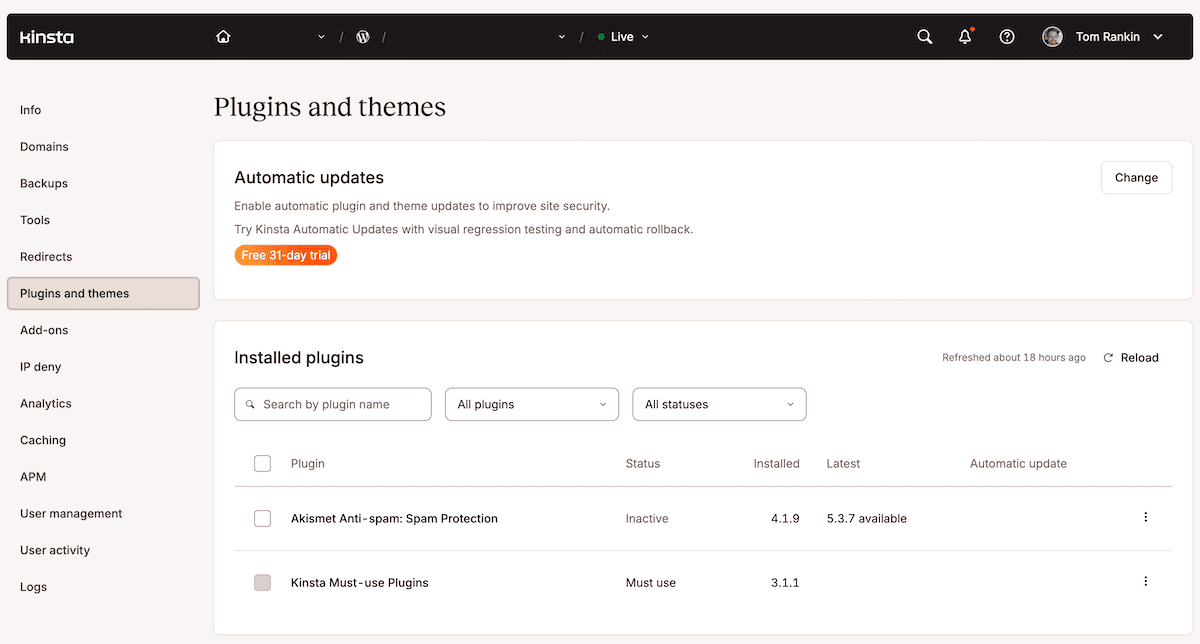Click the Inactive status text

[647, 518]
